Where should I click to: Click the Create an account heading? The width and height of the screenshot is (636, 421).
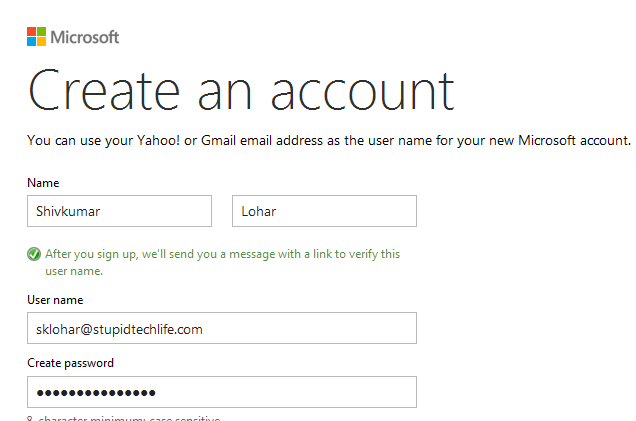tap(241, 91)
